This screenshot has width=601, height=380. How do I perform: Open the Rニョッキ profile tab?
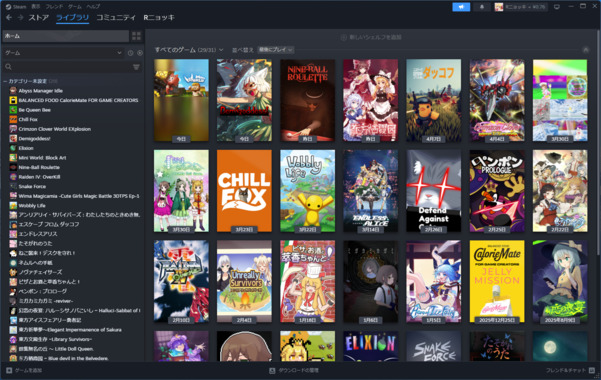[159, 18]
